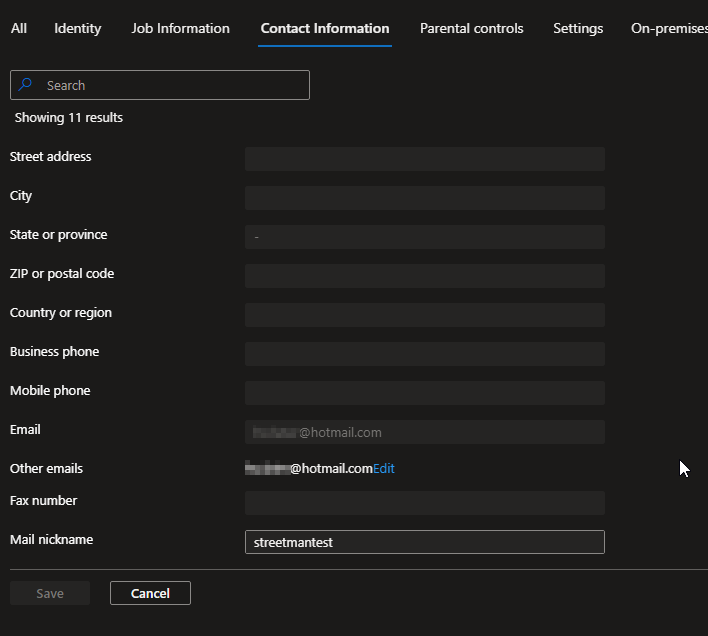This screenshot has height=636, width=708.
Task: Click the Mail nickname field
Action: click(425, 542)
